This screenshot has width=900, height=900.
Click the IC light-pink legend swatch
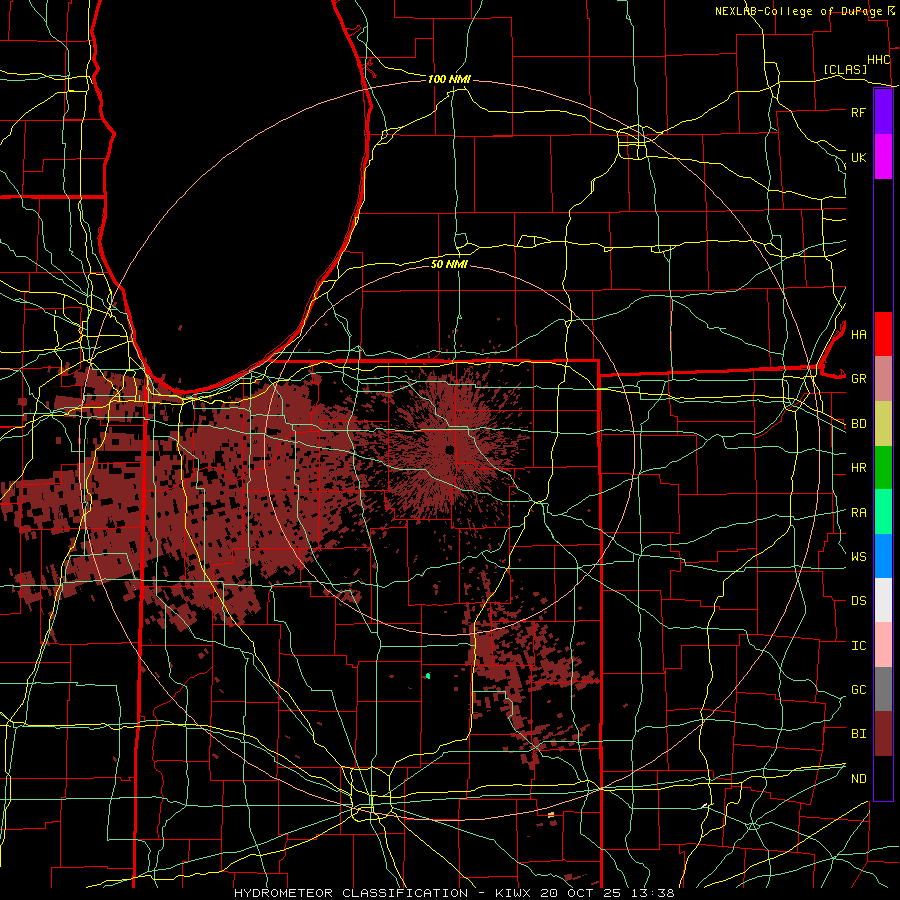[x=883, y=645]
